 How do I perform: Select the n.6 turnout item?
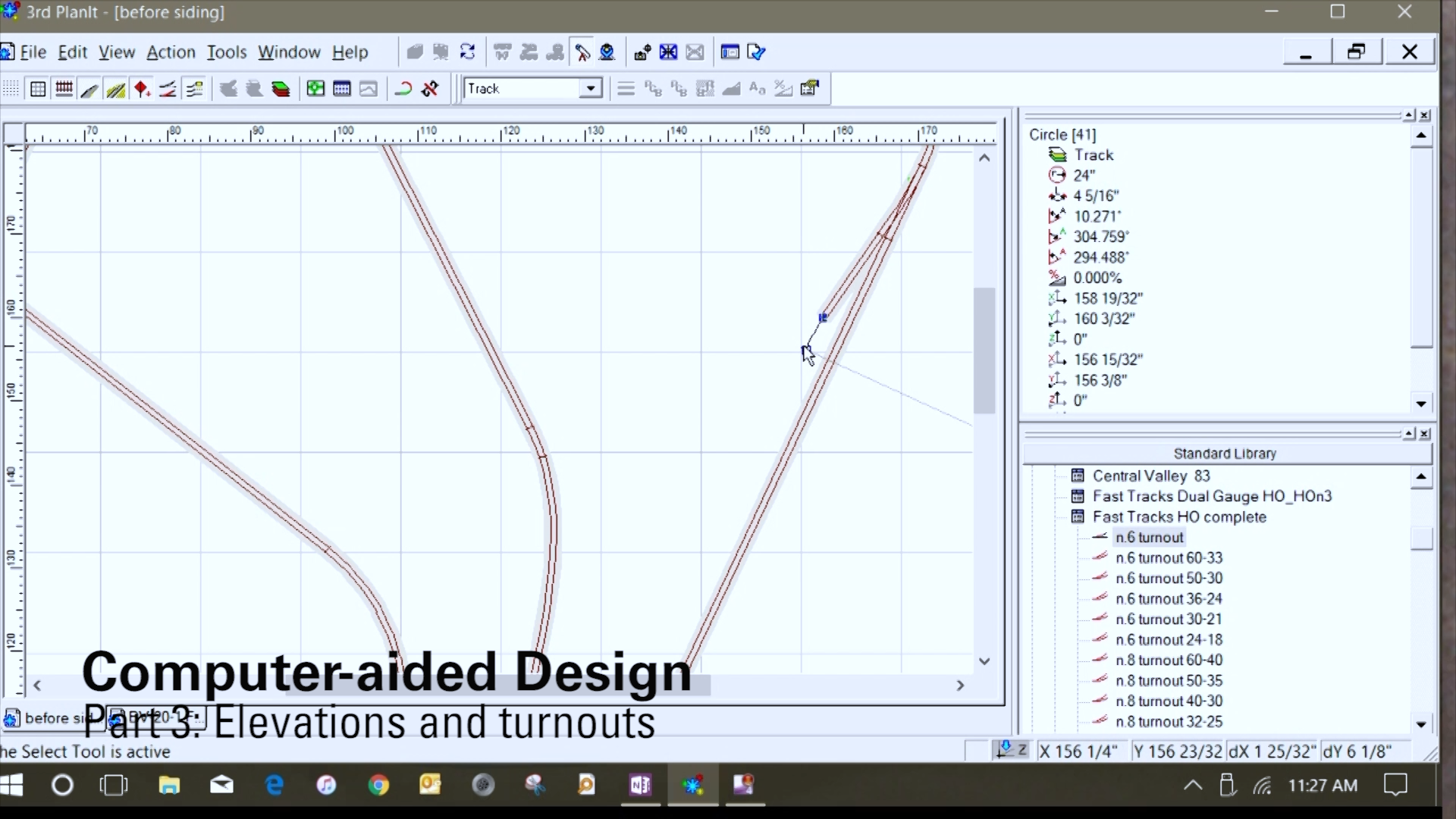(1149, 537)
